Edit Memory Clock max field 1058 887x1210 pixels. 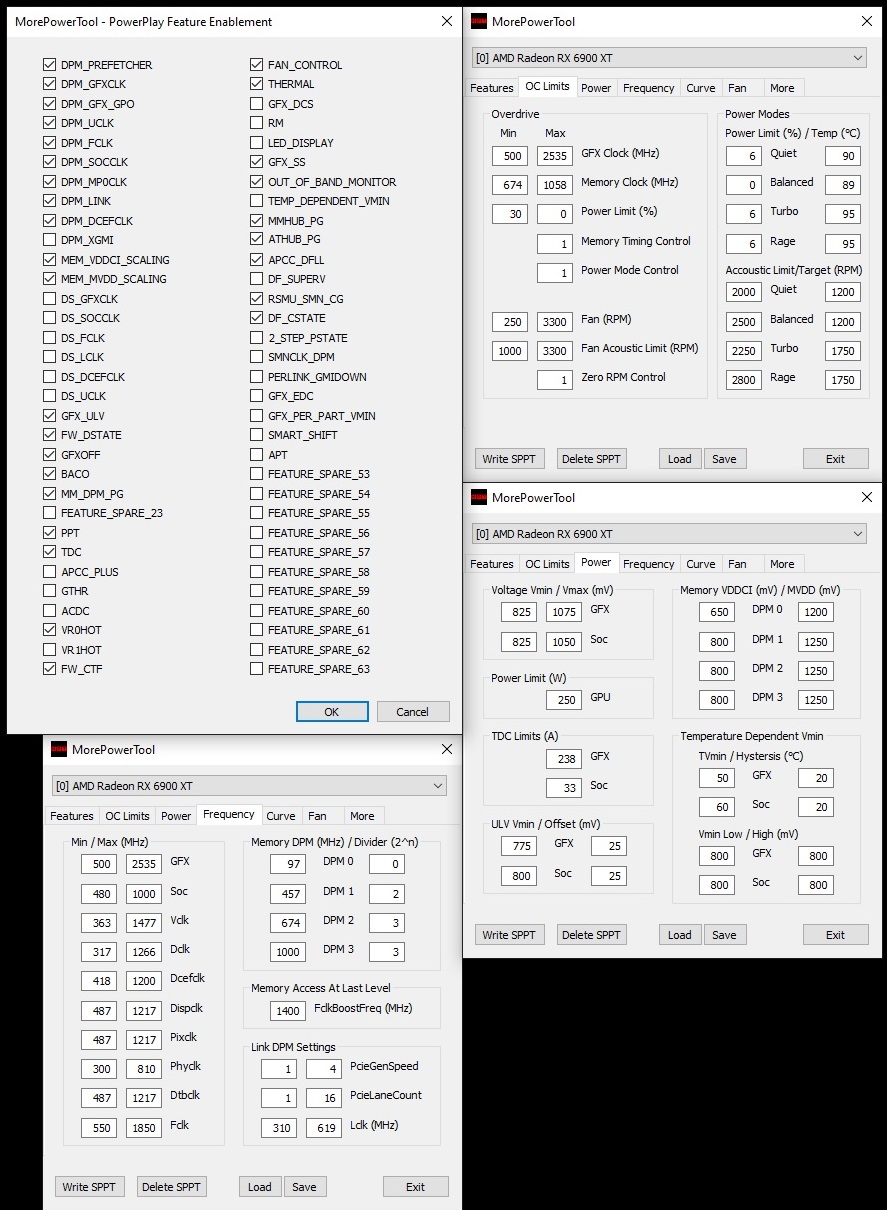coord(555,185)
